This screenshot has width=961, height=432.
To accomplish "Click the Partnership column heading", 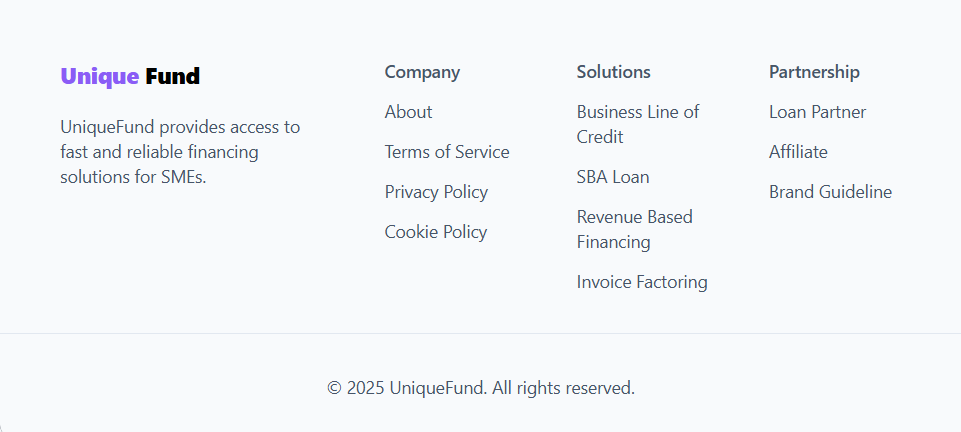I will 814,72.
